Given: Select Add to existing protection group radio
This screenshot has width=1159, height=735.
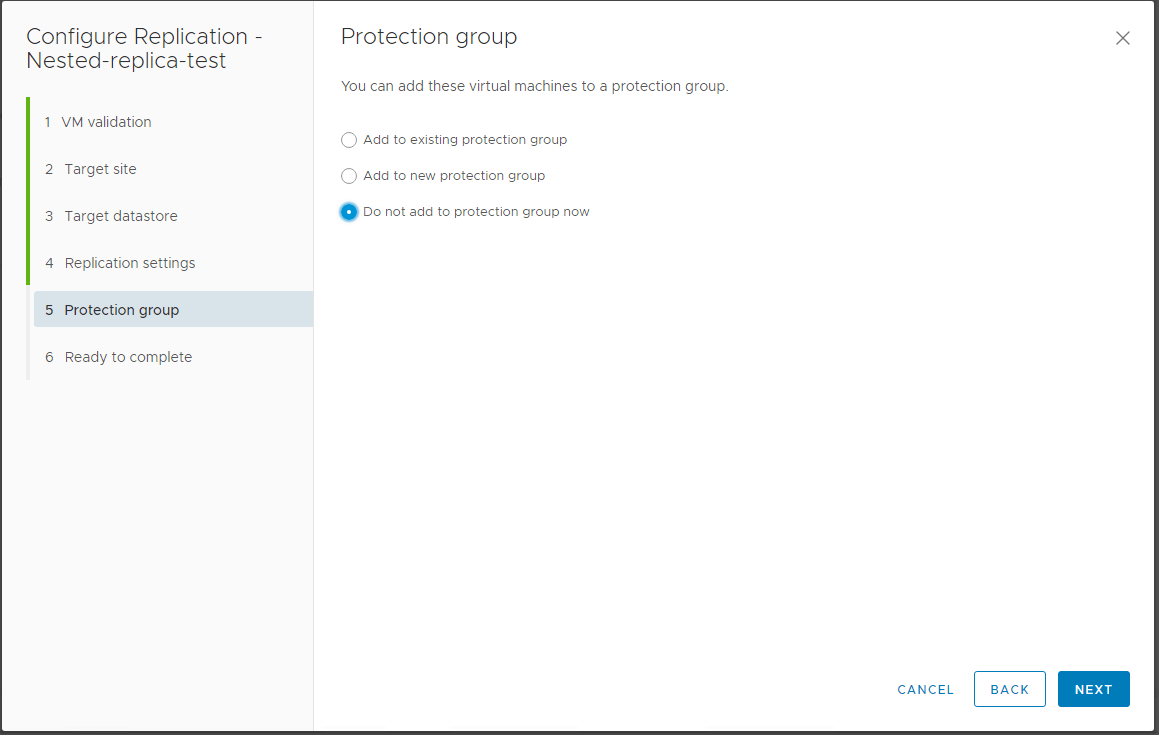Looking at the screenshot, I should (349, 140).
